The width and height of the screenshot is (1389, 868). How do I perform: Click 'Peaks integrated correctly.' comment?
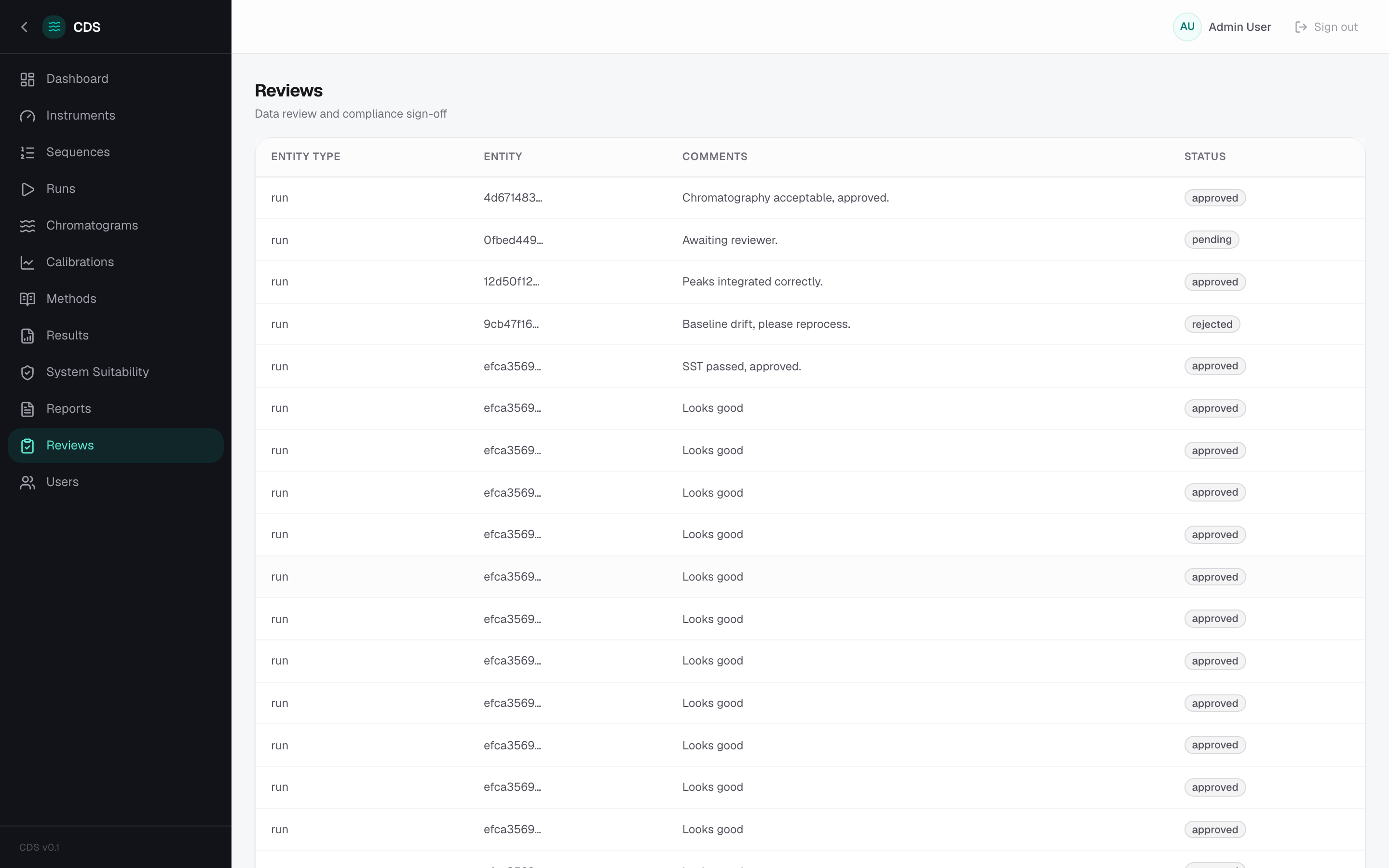coord(752,282)
